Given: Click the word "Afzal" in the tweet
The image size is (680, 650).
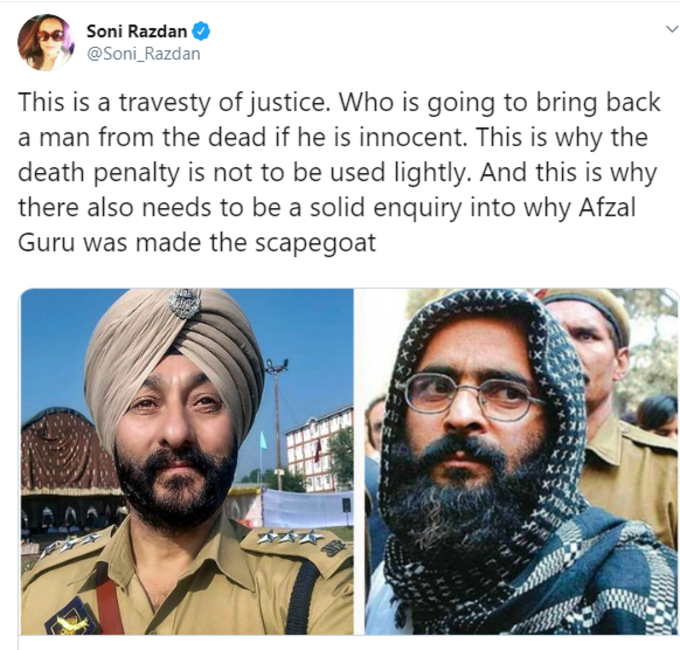Looking at the screenshot, I should point(607,207).
